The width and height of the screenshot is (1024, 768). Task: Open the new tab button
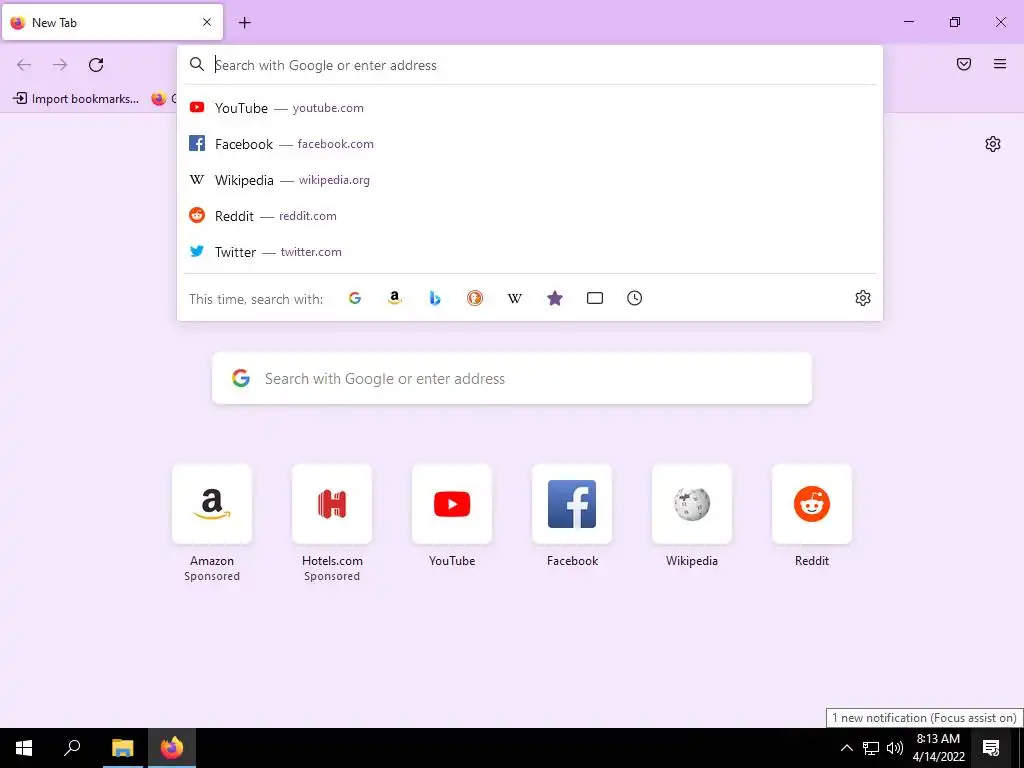244,23
